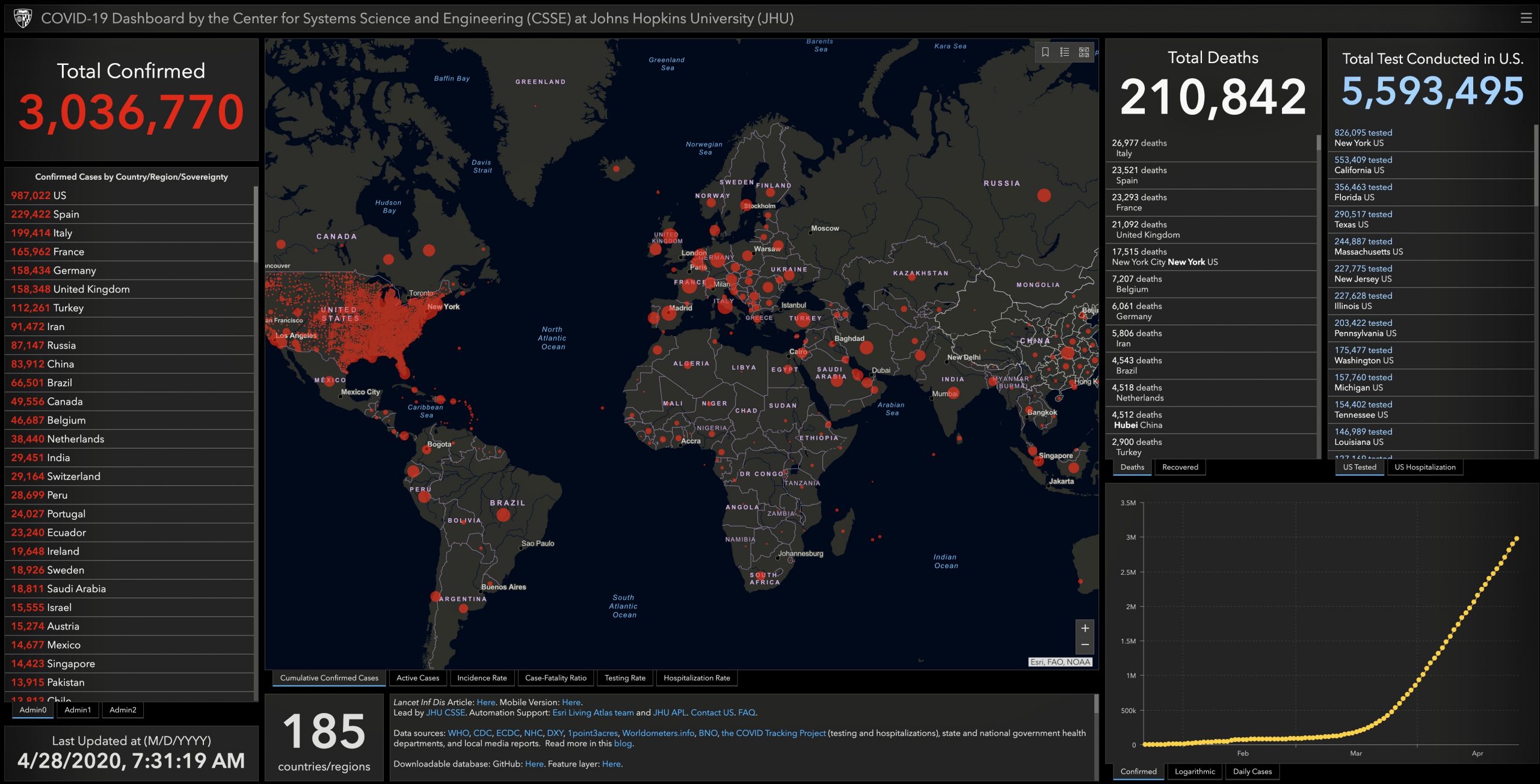Open the Feature layer Here link
The width and height of the screenshot is (1540, 784).
tap(611, 764)
